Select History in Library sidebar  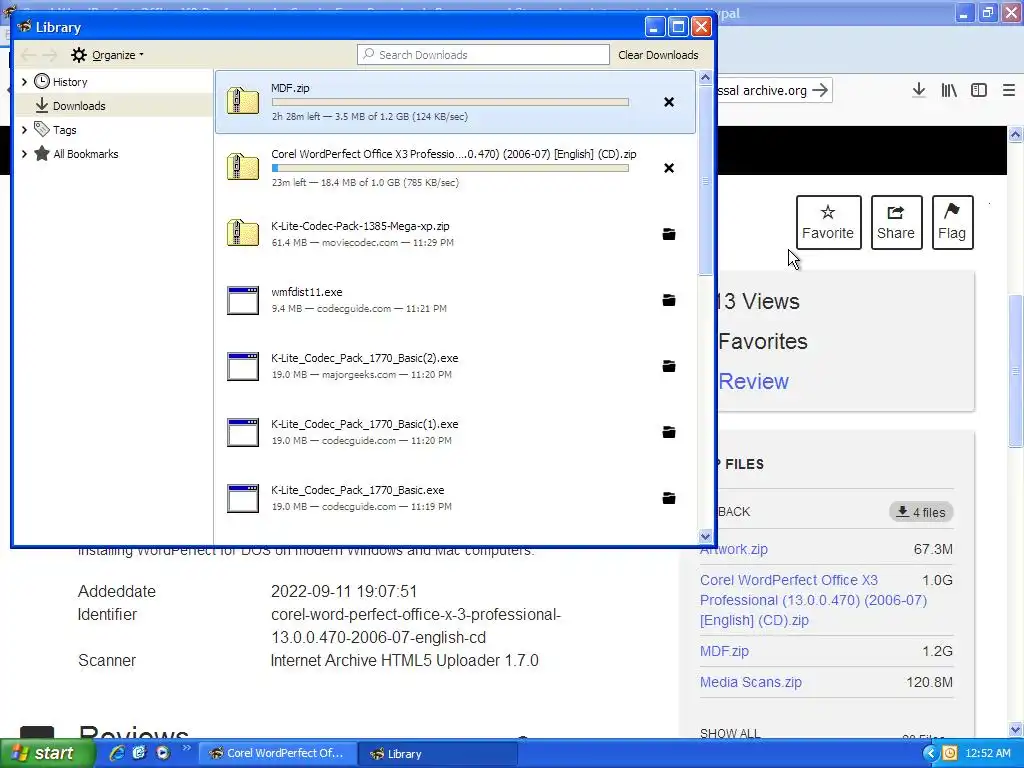click(x=70, y=82)
